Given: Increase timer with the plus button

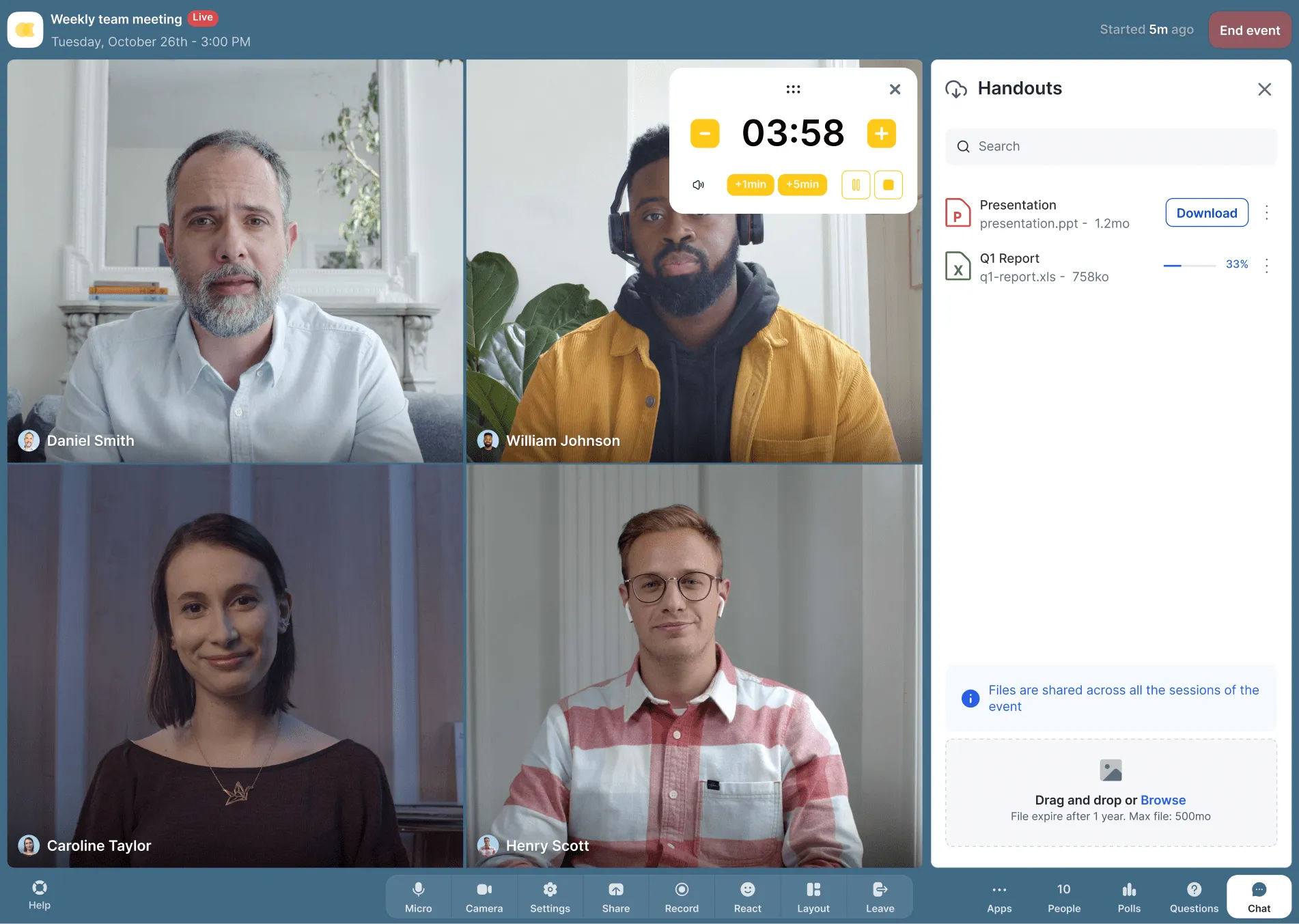Looking at the screenshot, I should pos(881,133).
